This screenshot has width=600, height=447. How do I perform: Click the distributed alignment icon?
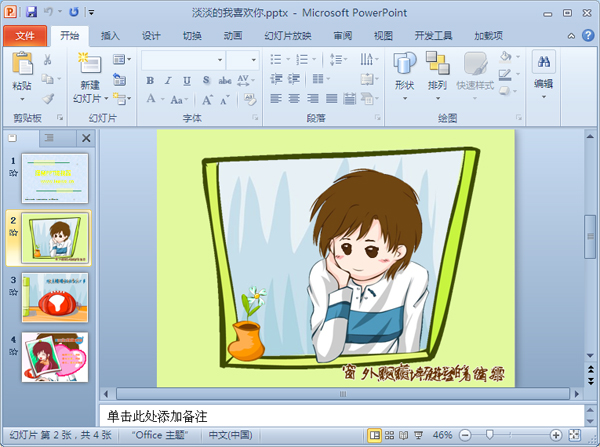[x=349, y=99]
